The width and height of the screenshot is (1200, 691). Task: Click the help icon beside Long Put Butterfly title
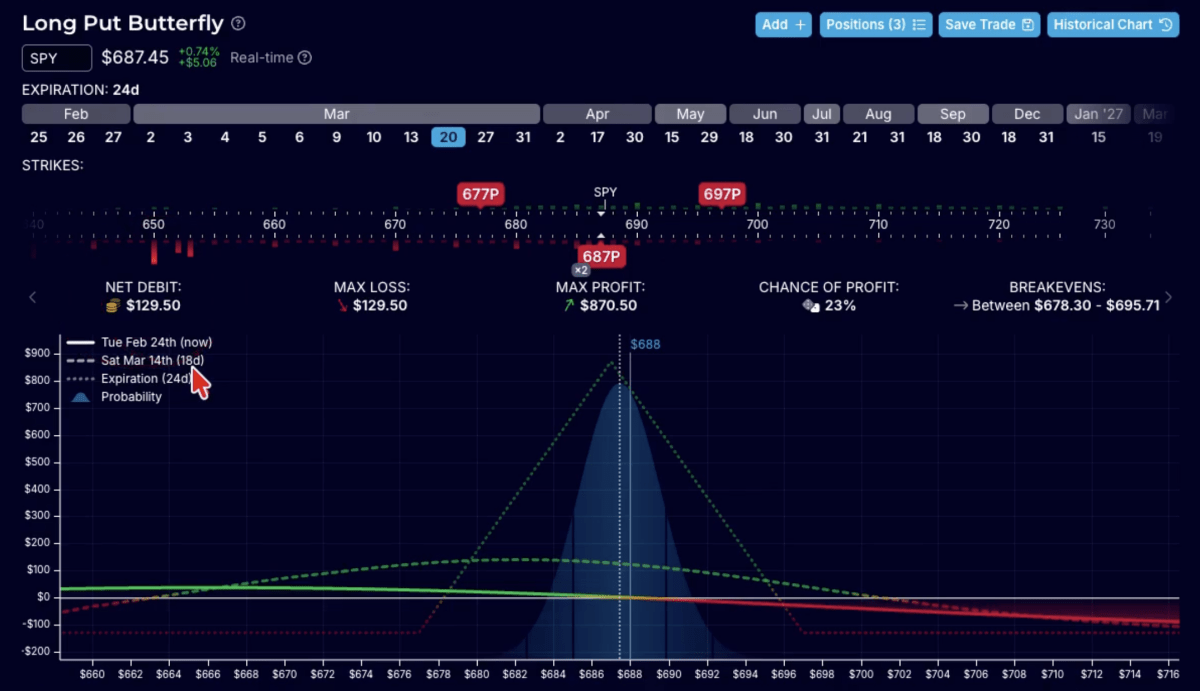coord(236,22)
